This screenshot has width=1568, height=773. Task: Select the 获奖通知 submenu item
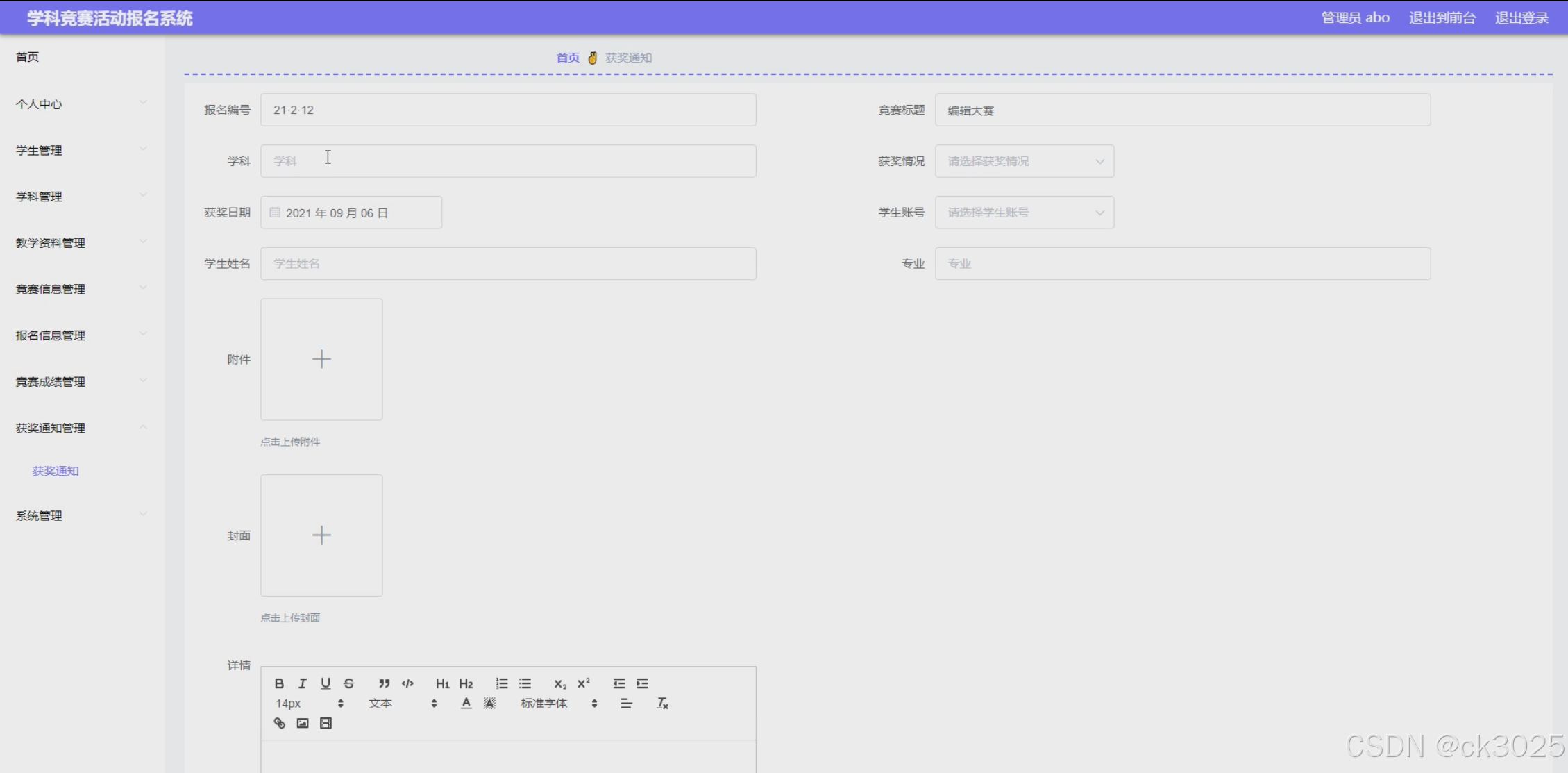coord(56,471)
